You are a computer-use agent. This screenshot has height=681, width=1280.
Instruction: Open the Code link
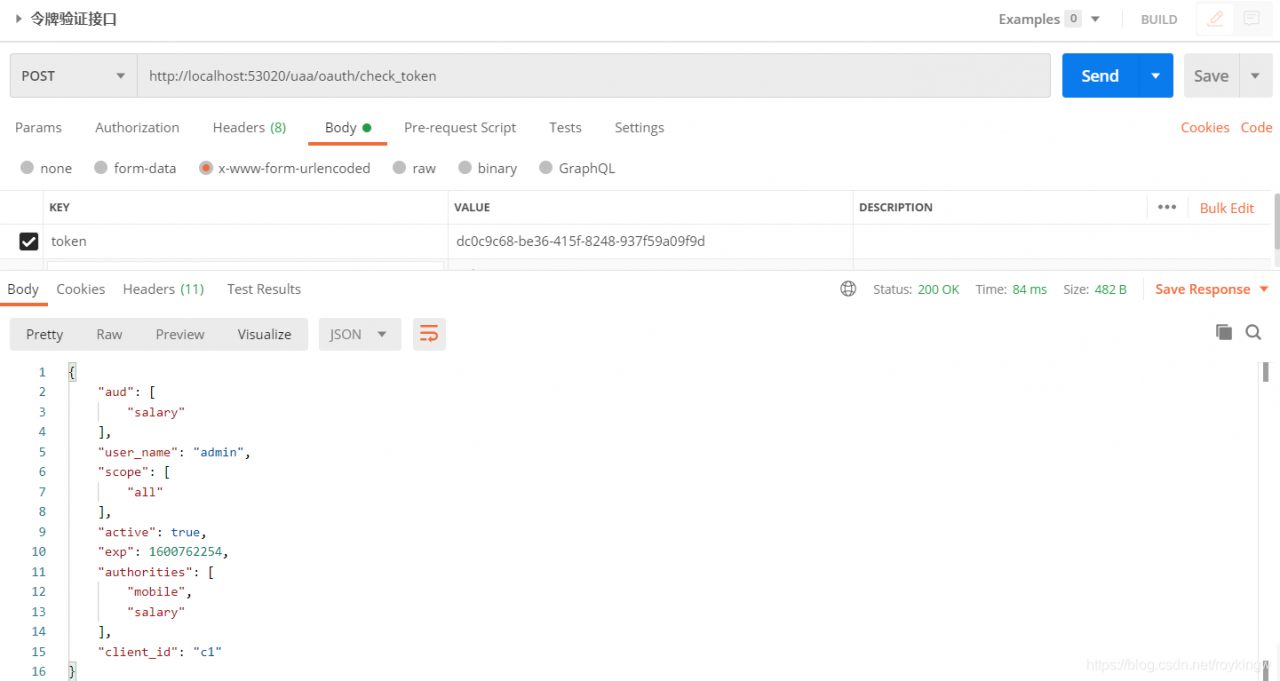(1257, 128)
